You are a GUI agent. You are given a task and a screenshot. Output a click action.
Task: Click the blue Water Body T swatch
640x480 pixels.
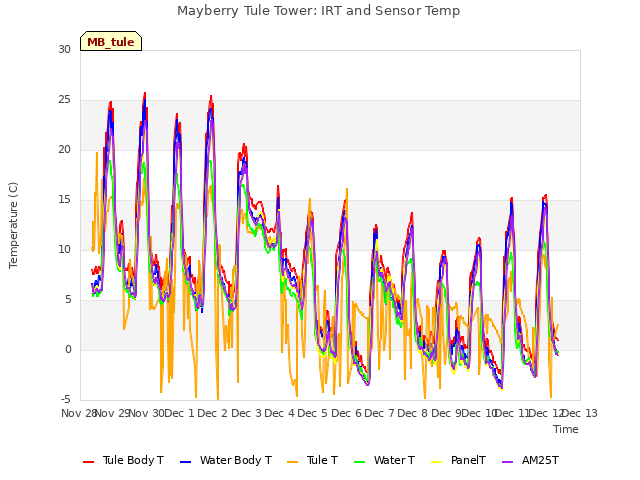185,462
